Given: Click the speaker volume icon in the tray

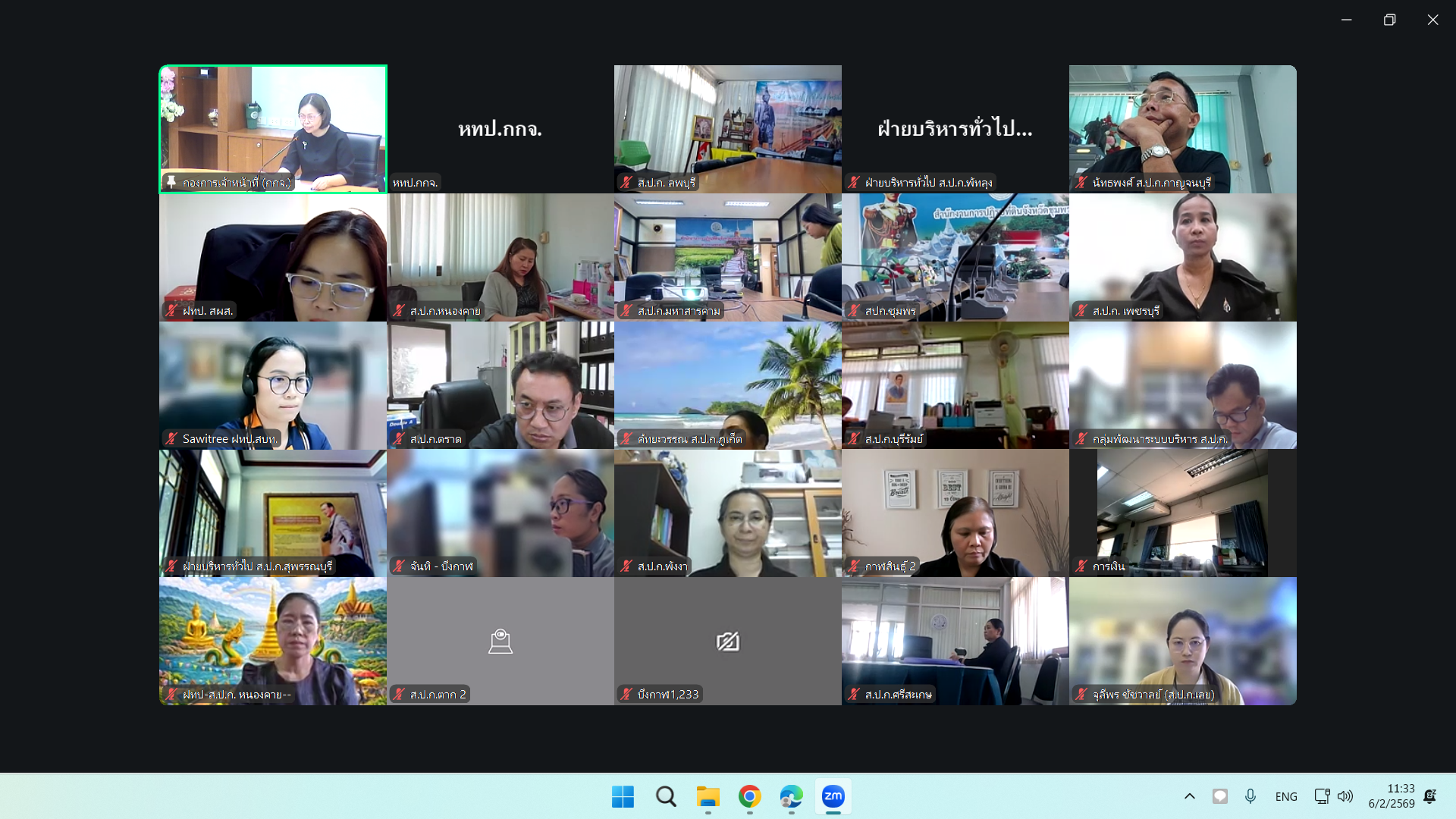Looking at the screenshot, I should click(1345, 796).
